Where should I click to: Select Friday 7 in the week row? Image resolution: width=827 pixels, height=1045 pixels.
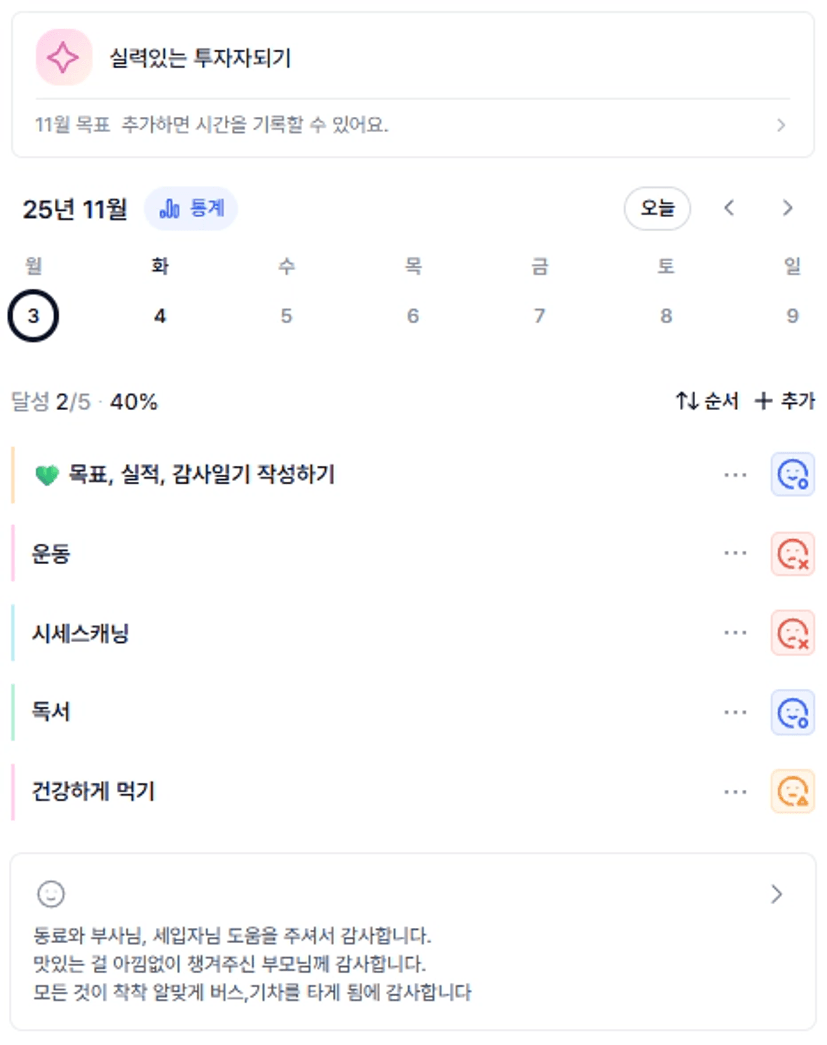[539, 316]
